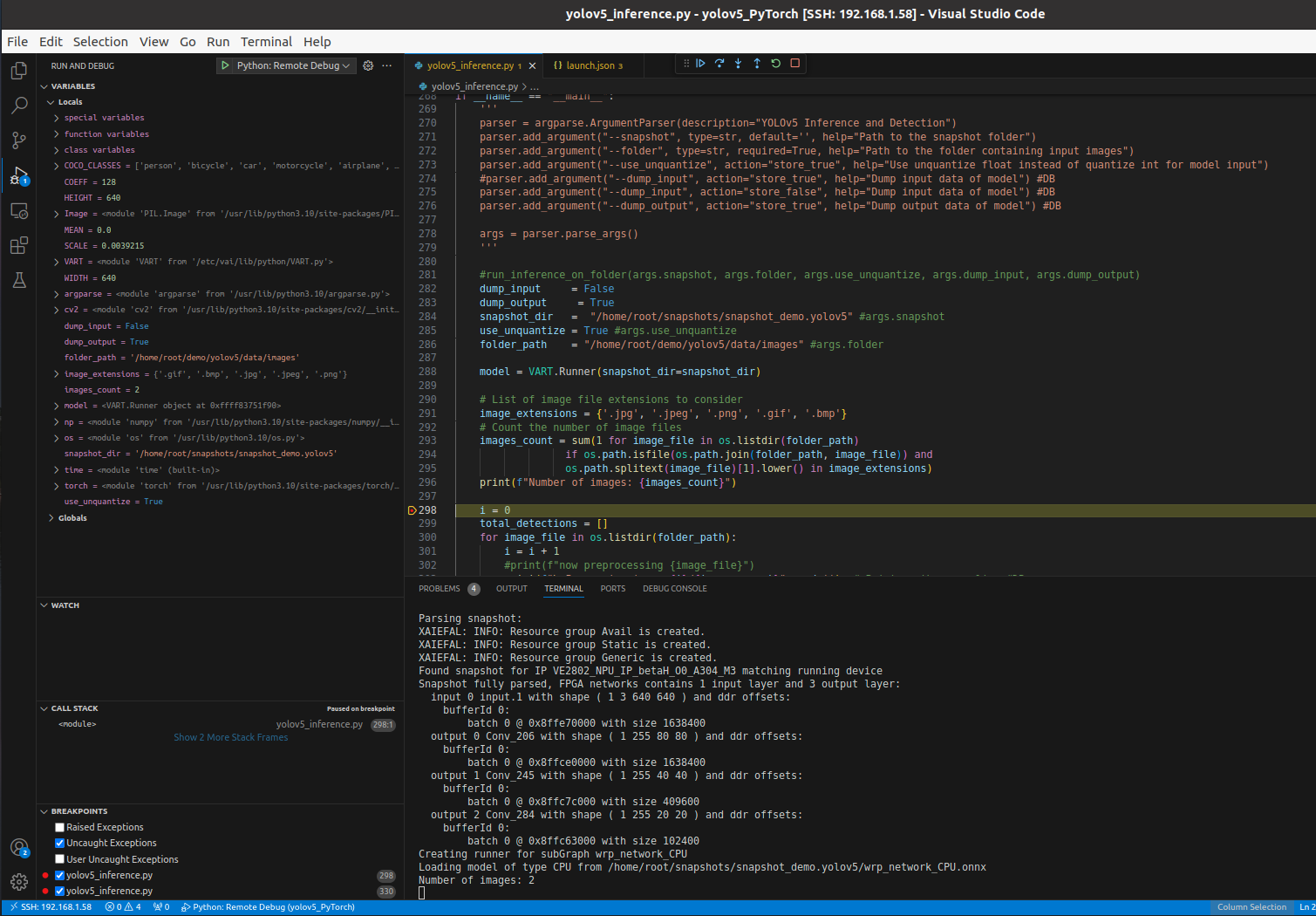Enable User Uncaught Exceptions checkbox
Screen dimensions: 1316x916
click(60, 859)
